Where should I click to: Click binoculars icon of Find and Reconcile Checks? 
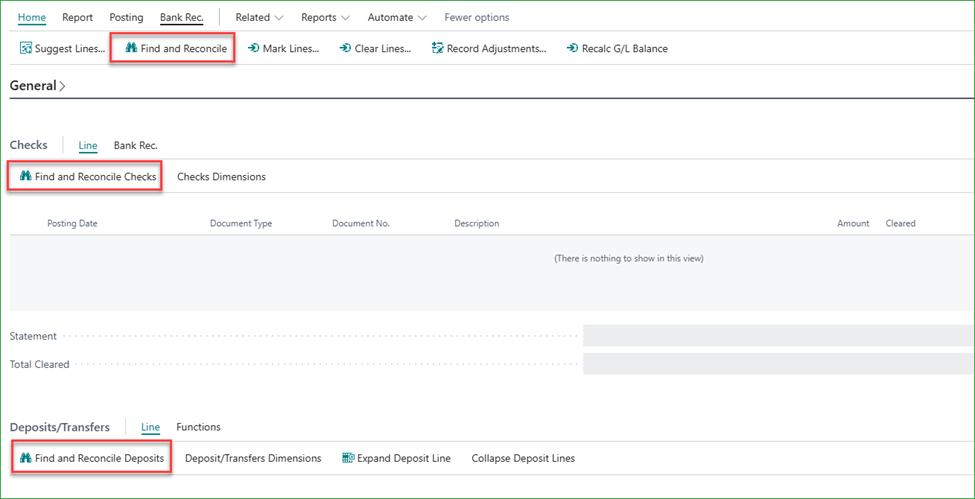tap(25, 176)
